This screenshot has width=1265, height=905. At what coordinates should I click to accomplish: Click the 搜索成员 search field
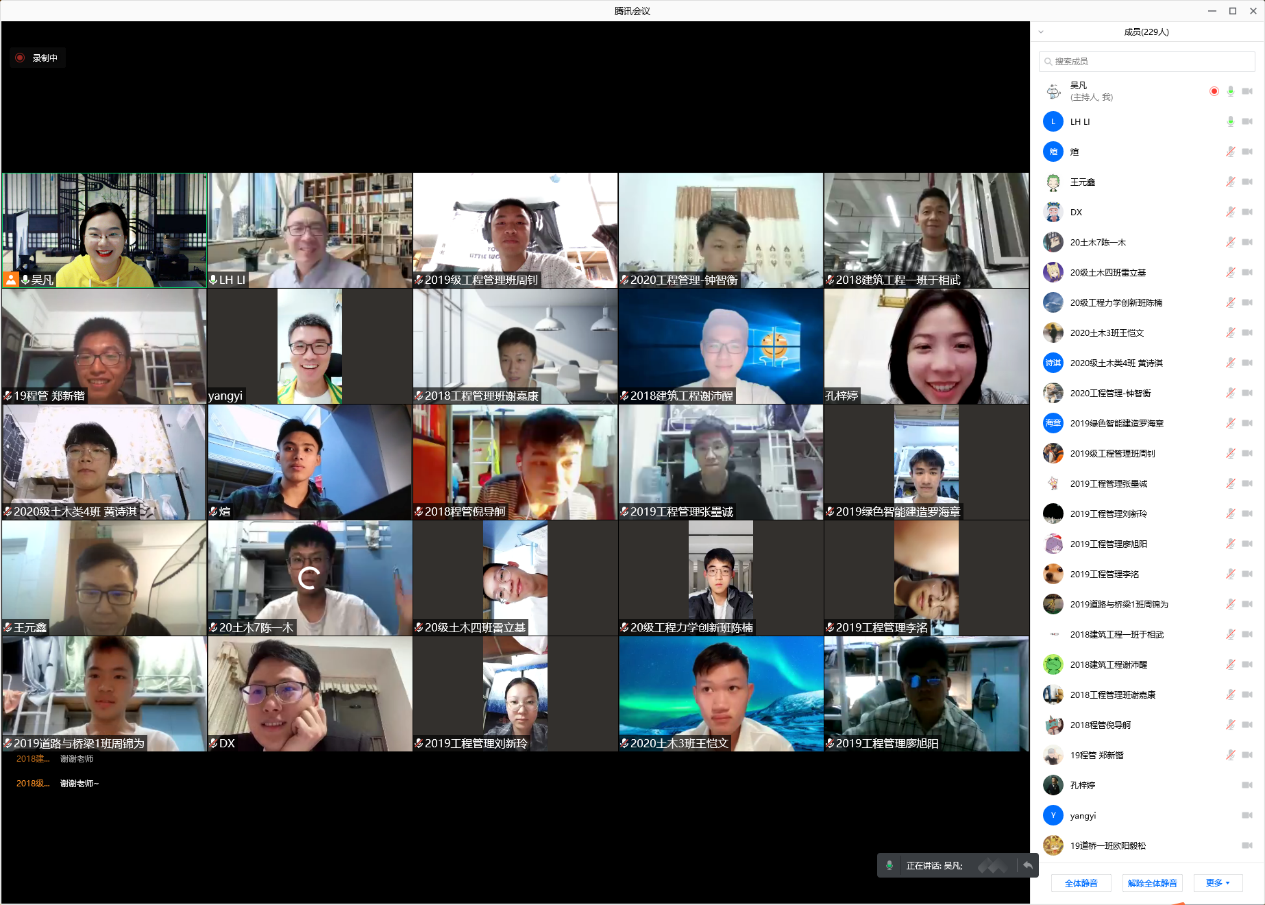pyautogui.click(x=1147, y=61)
